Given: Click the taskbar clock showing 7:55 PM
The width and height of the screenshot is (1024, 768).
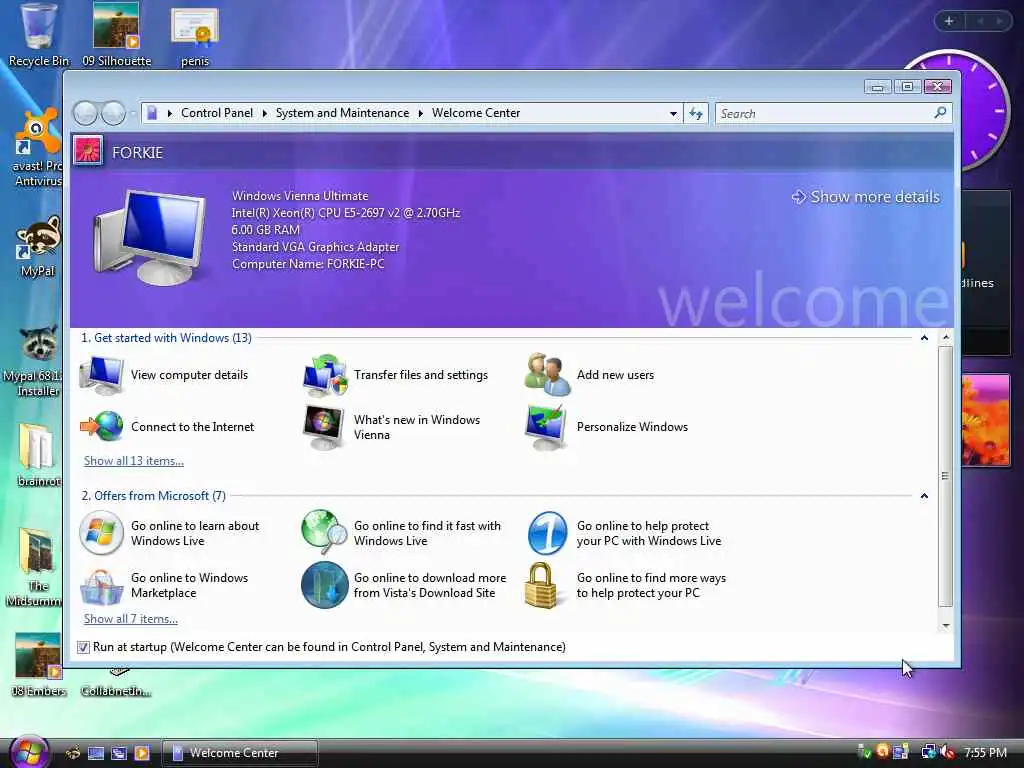Looking at the screenshot, I should point(985,753).
